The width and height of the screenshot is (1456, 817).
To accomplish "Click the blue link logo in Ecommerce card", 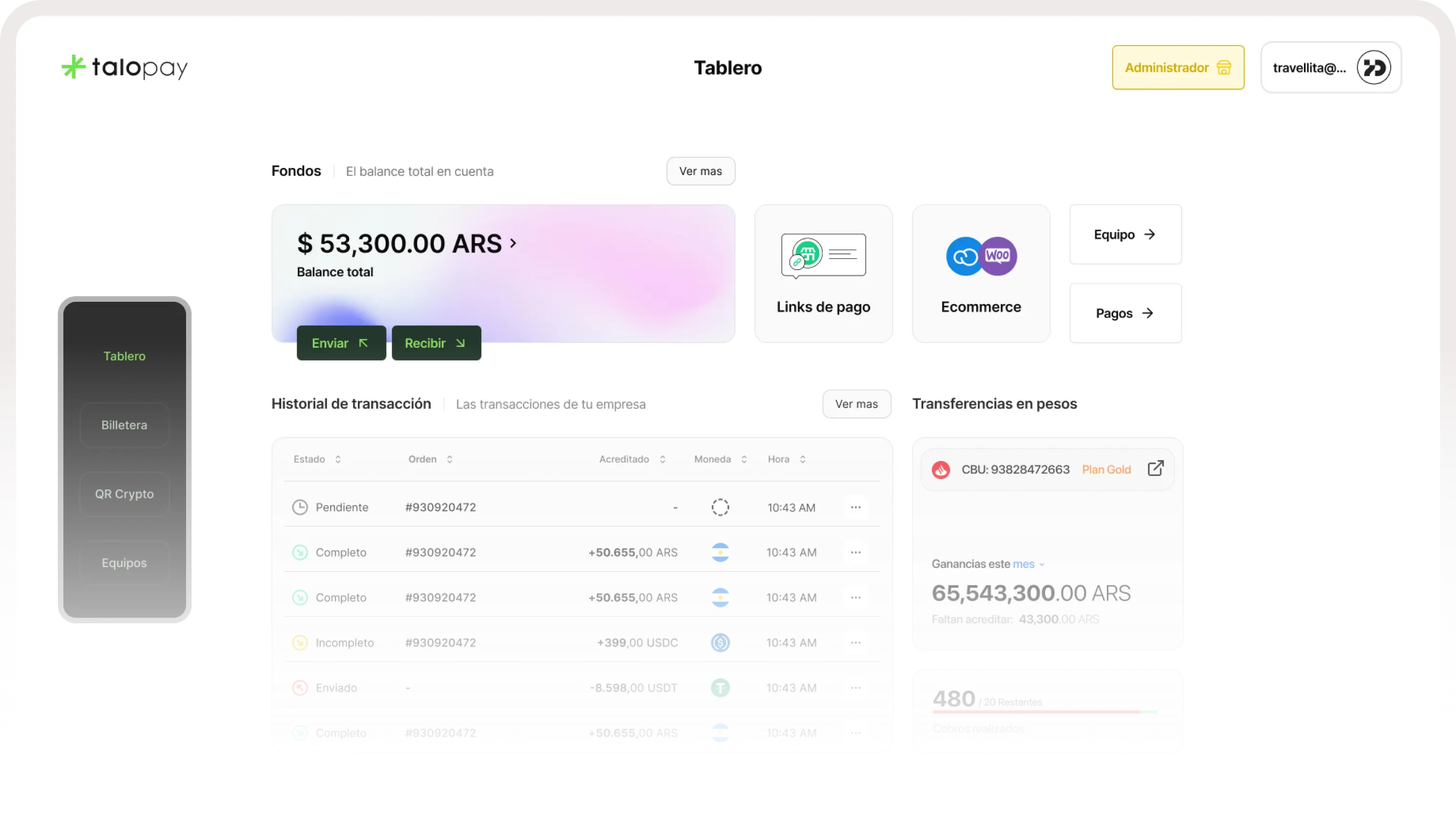I will tap(964, 256).
